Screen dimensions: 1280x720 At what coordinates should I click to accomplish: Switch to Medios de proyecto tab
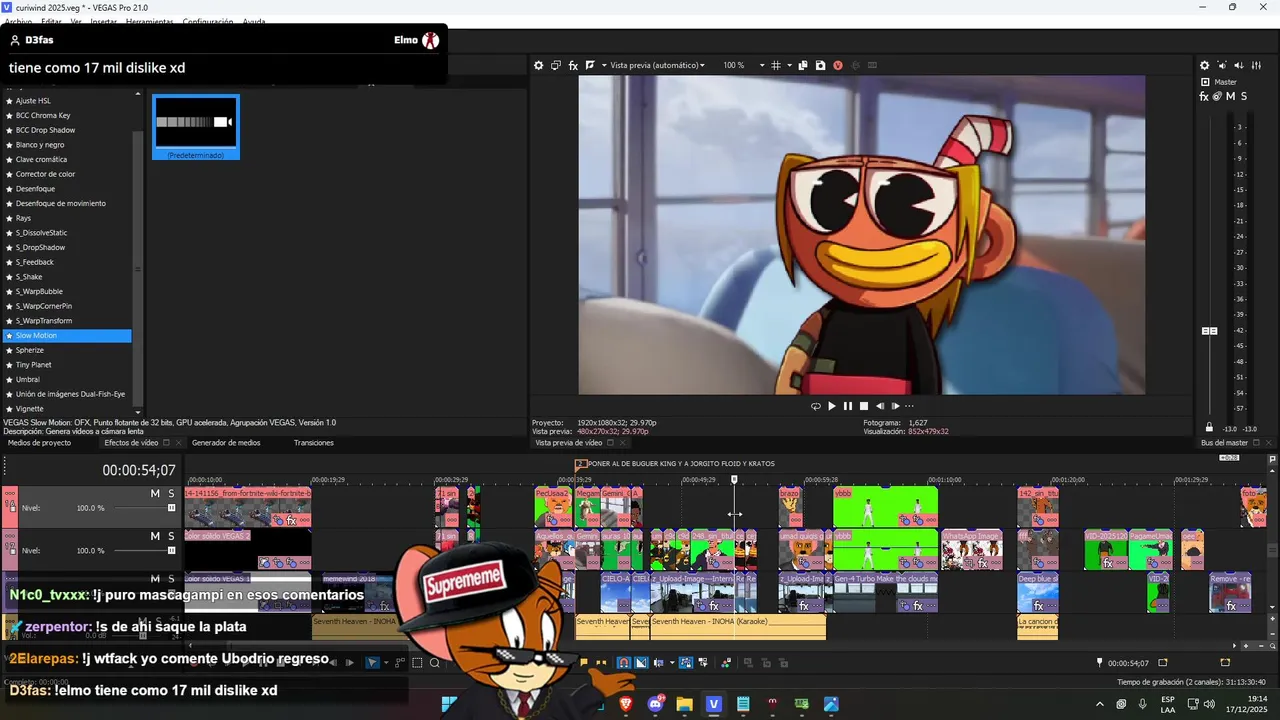point(39,443)
